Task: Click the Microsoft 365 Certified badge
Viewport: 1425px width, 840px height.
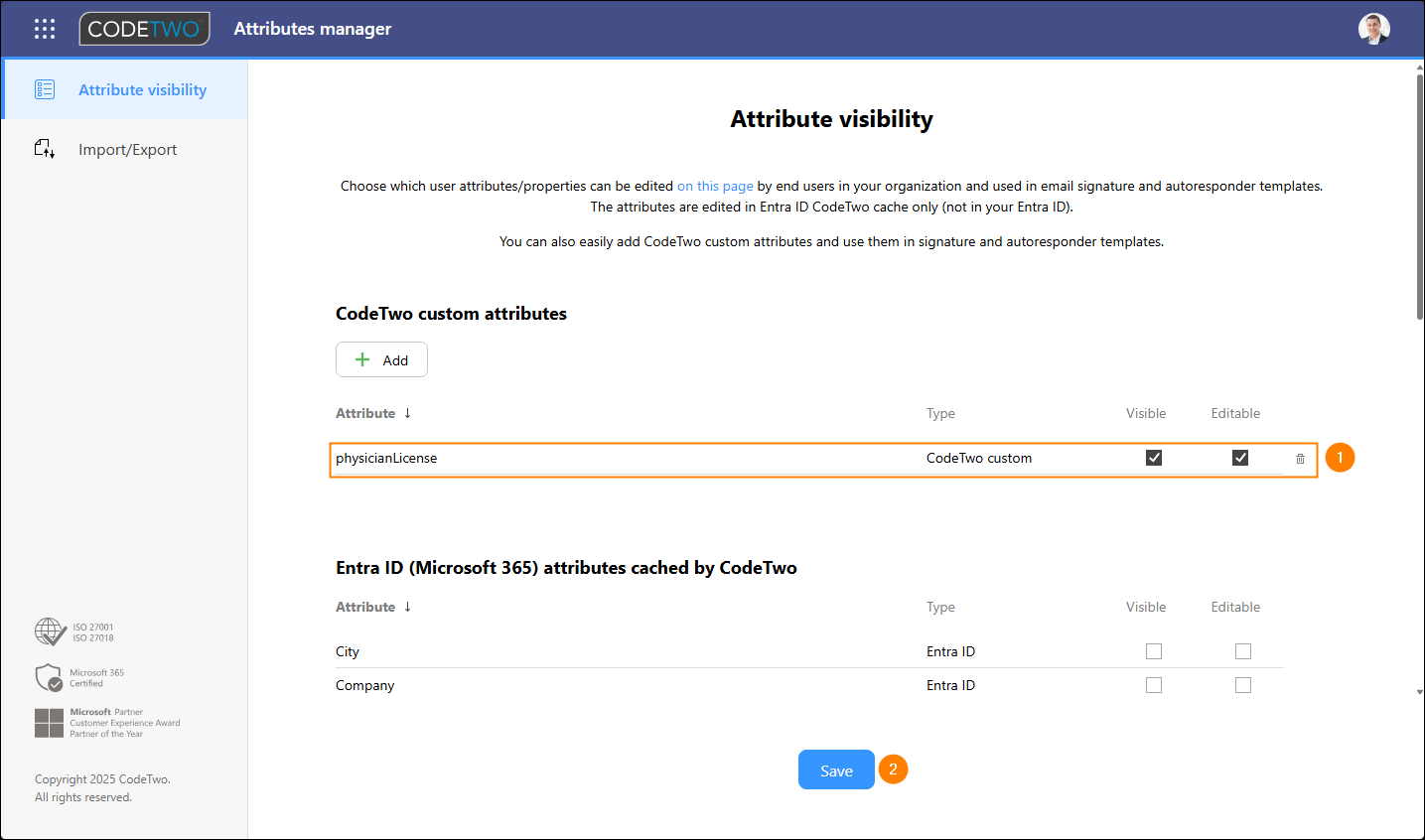Action: click(x=50, y=677)
